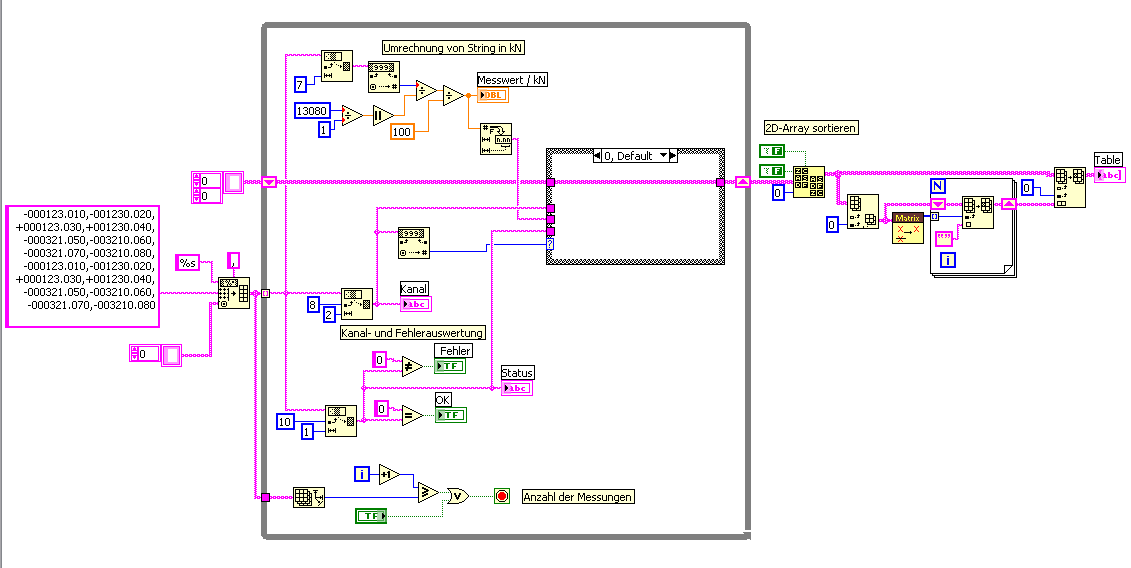
Task: Click the Or logic gate
Action: 458,497
